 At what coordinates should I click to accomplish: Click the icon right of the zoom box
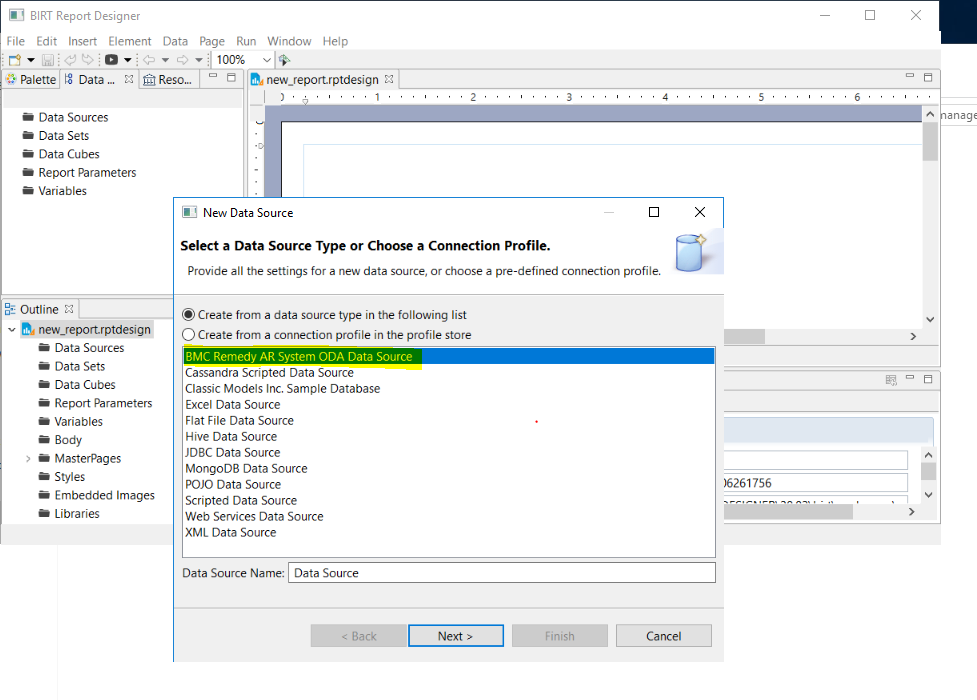coord(284,60)
